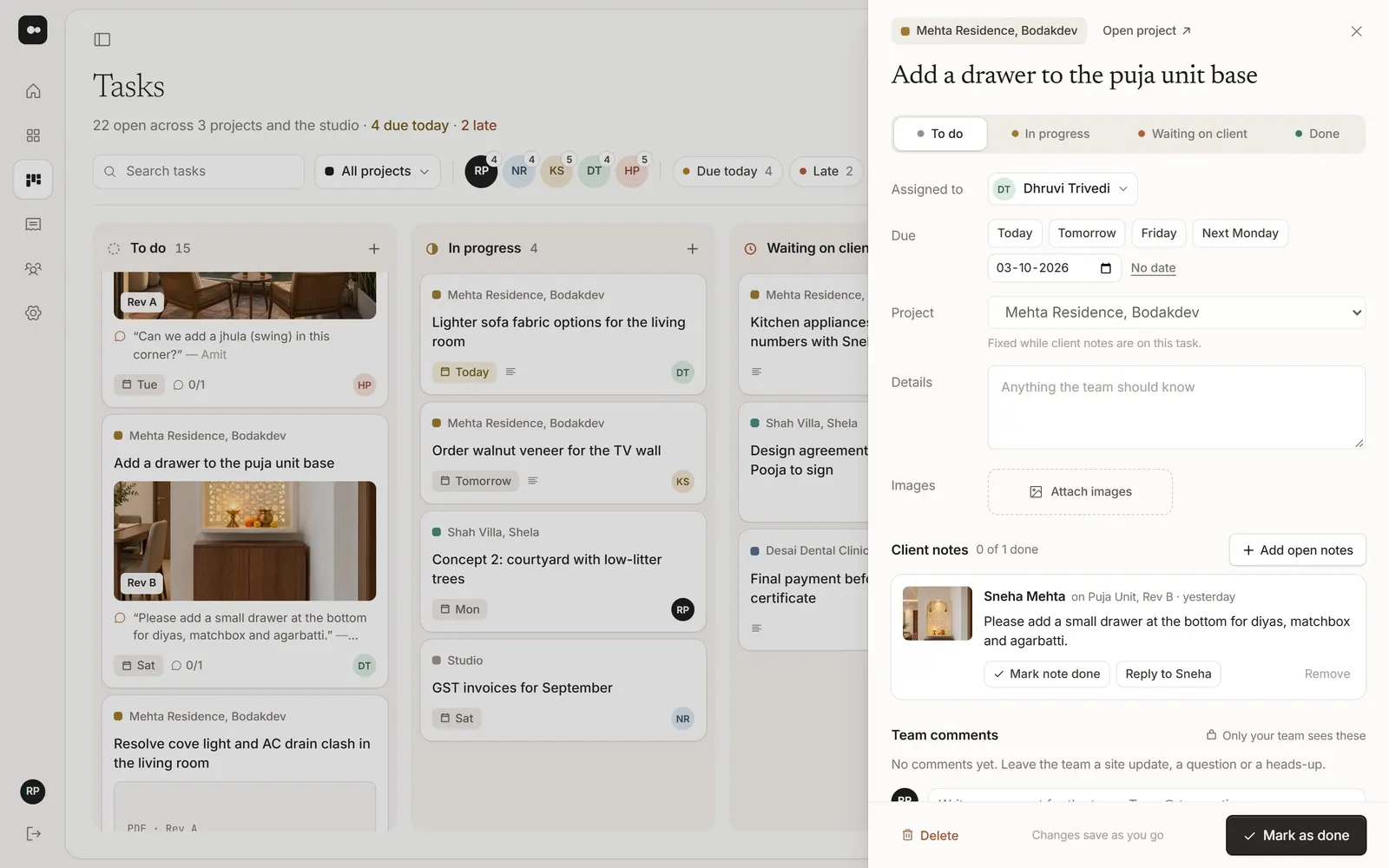
Task: Open the Tasks board icon in sidebar
Action: click(33, 180)
